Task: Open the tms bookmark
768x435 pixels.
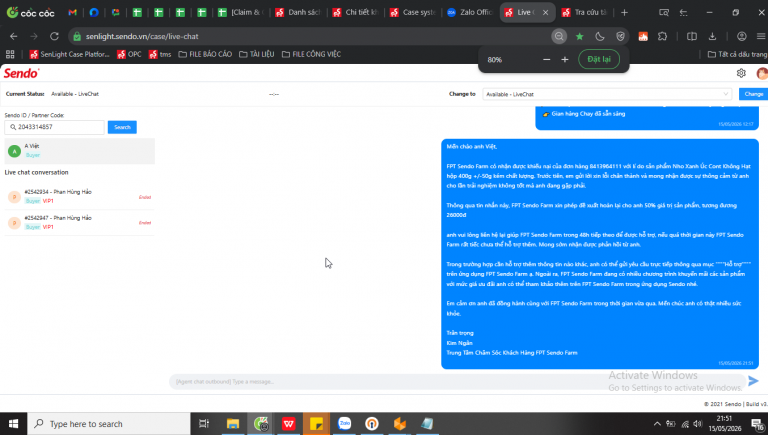Action: (x=160, y=54)
